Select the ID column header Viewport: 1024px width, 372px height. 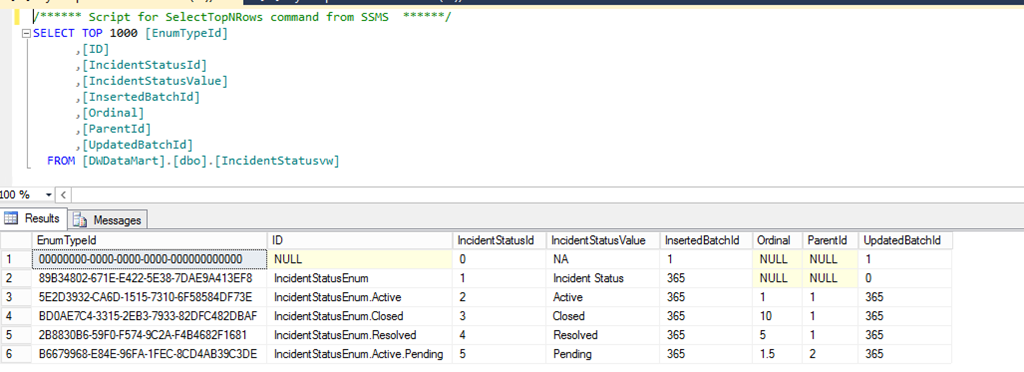(x=360, y=240)
